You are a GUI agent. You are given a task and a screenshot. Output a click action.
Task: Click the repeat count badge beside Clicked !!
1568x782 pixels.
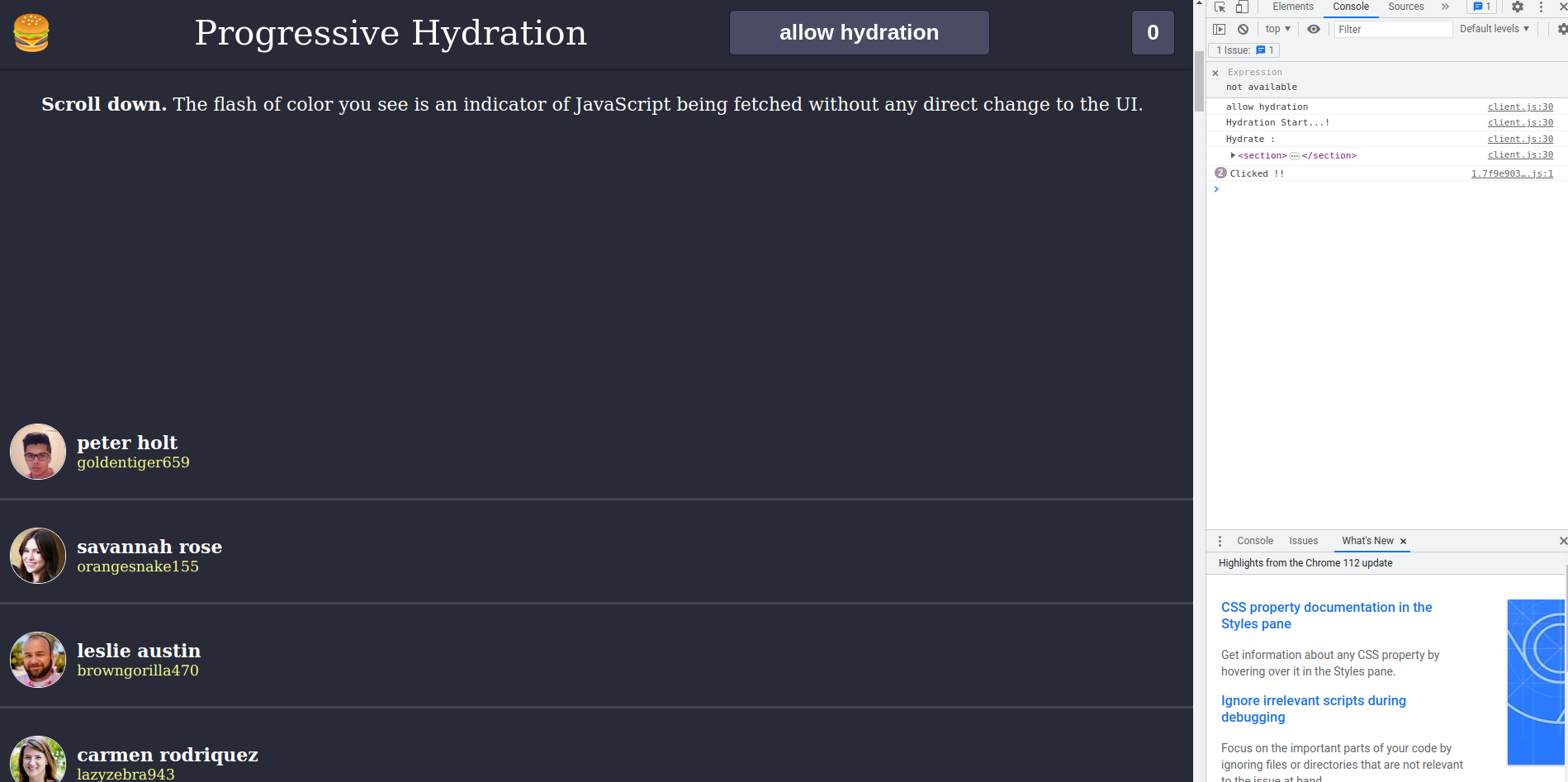click(1220, 173)
